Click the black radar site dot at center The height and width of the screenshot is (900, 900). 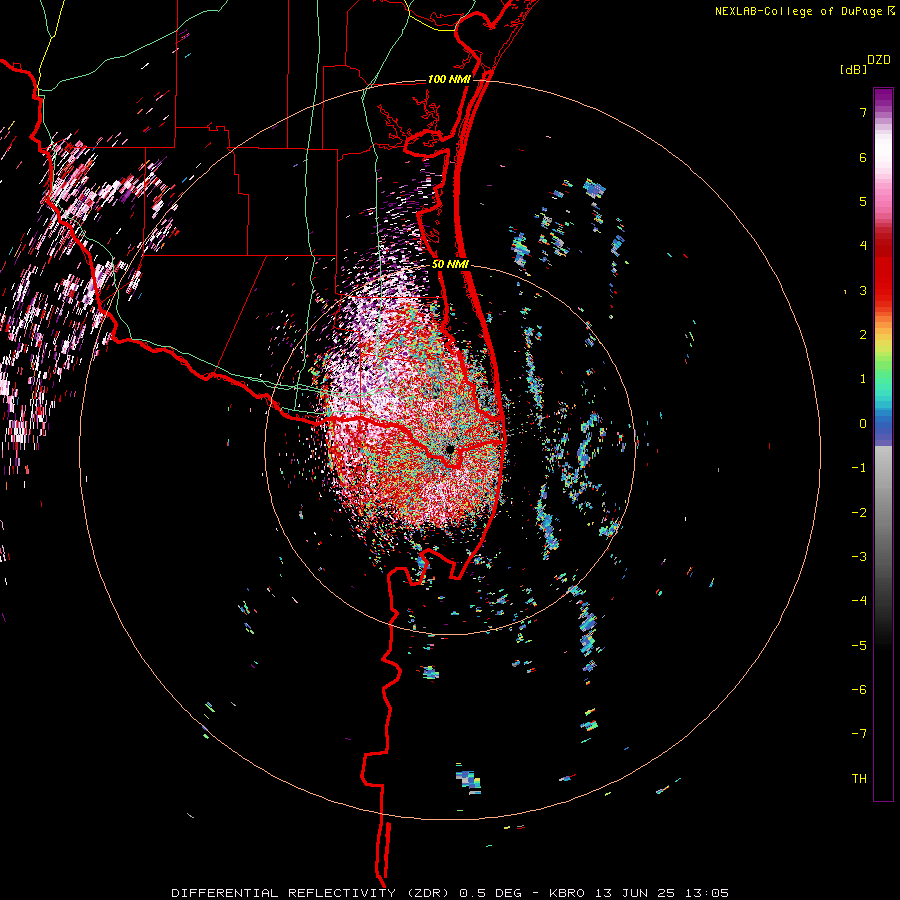[450, 449]
